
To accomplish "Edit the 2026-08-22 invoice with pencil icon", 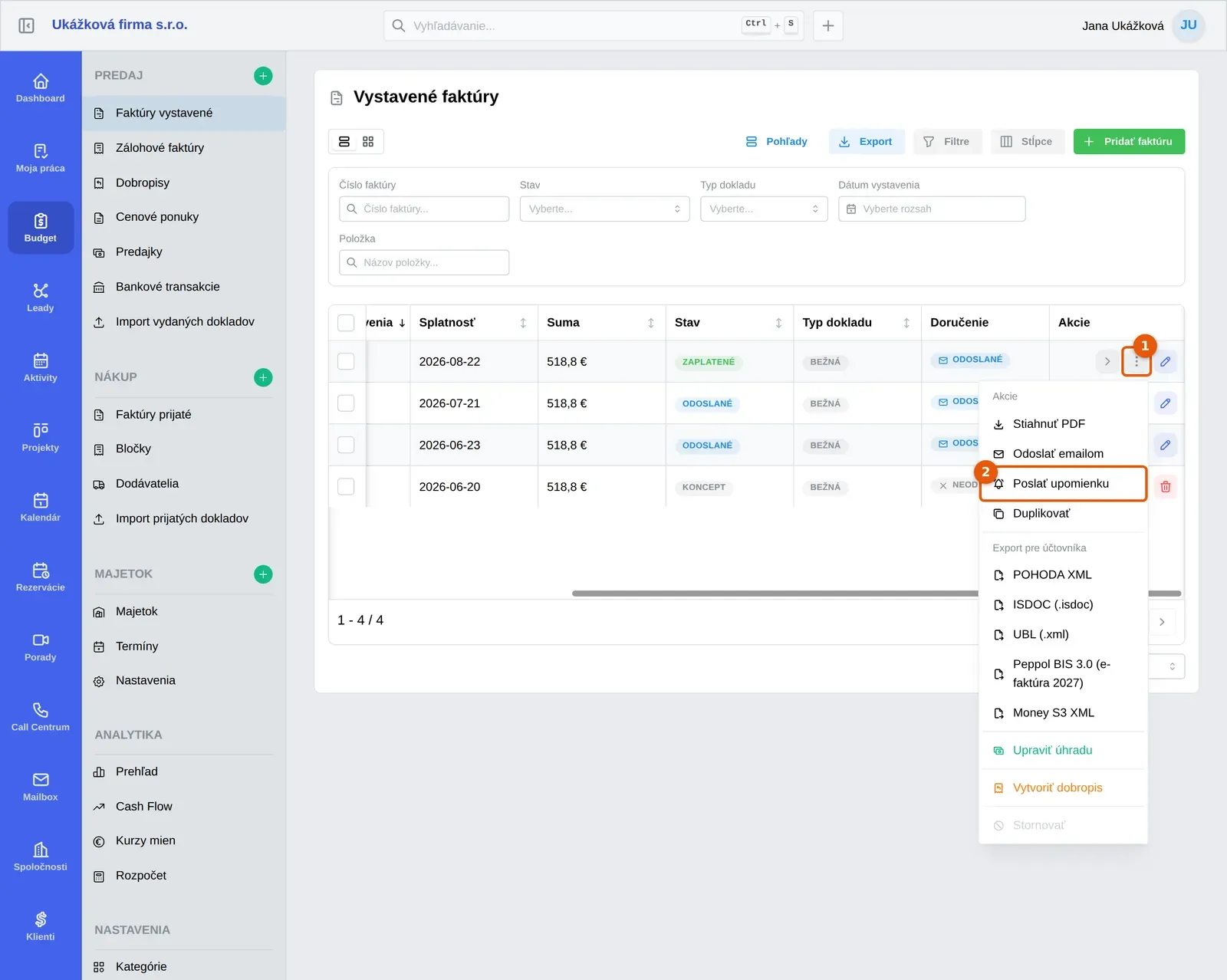I will (1166, 361).
